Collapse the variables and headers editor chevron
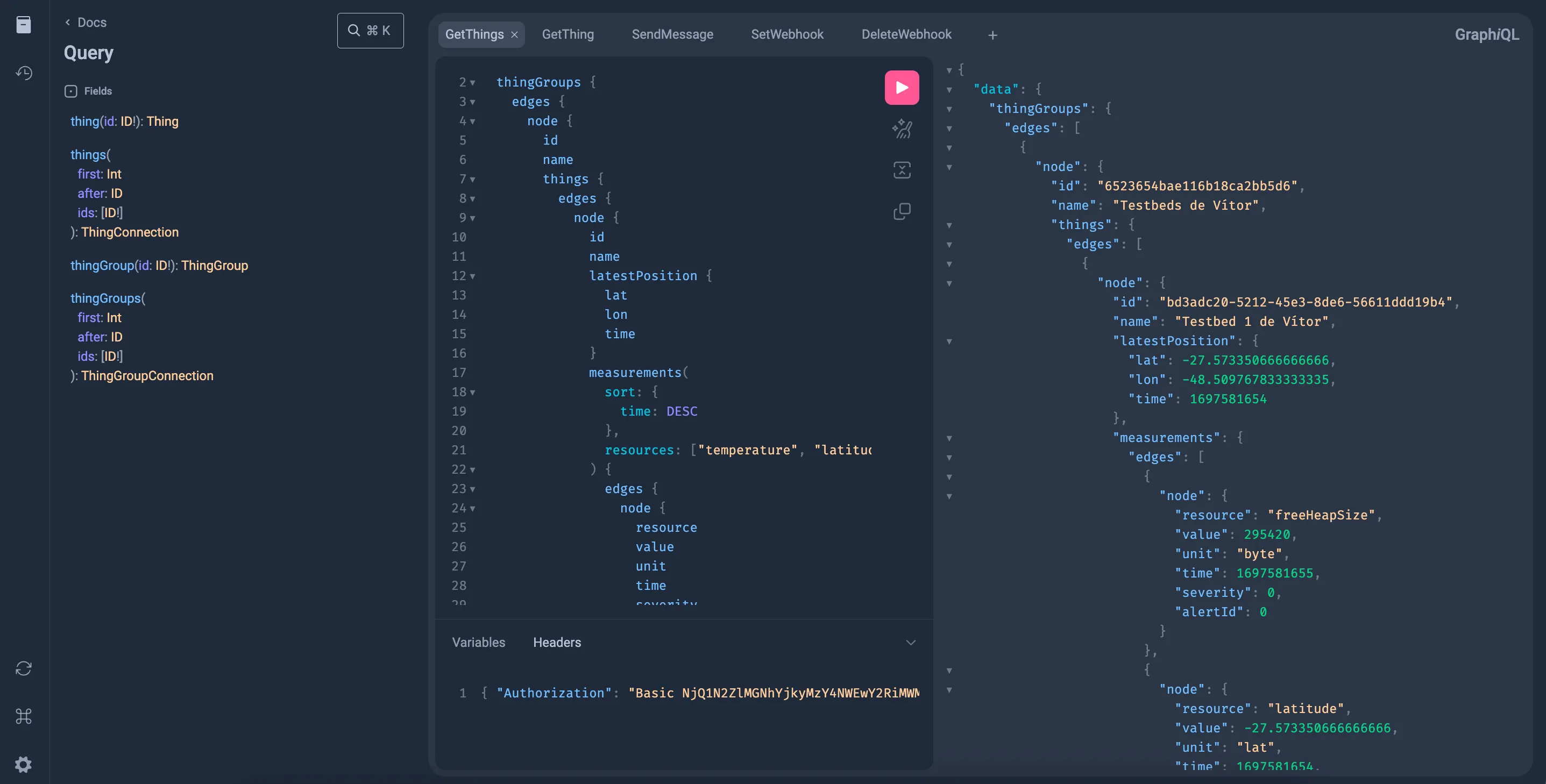 tap(910, 643)
